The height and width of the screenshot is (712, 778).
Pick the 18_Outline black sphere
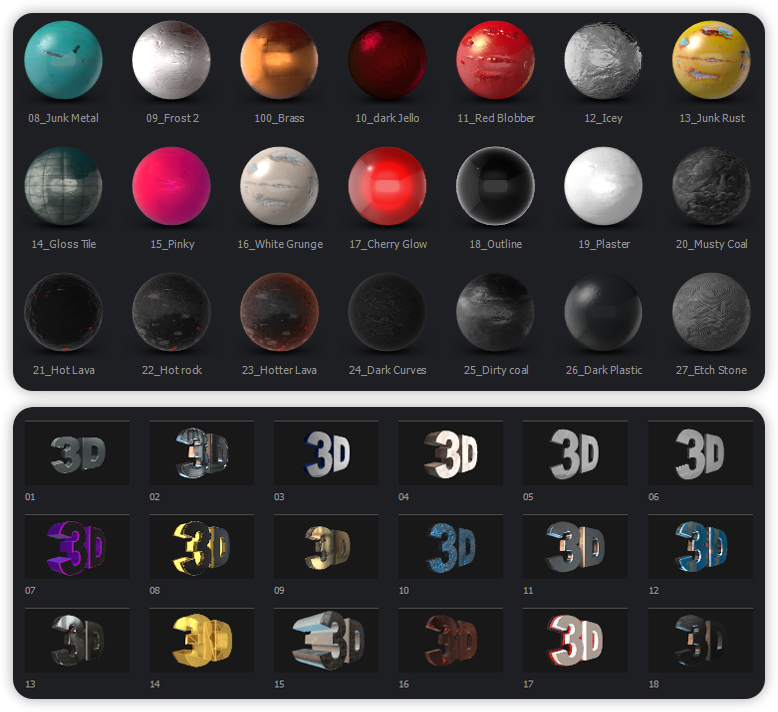click(x=496, y=186)
